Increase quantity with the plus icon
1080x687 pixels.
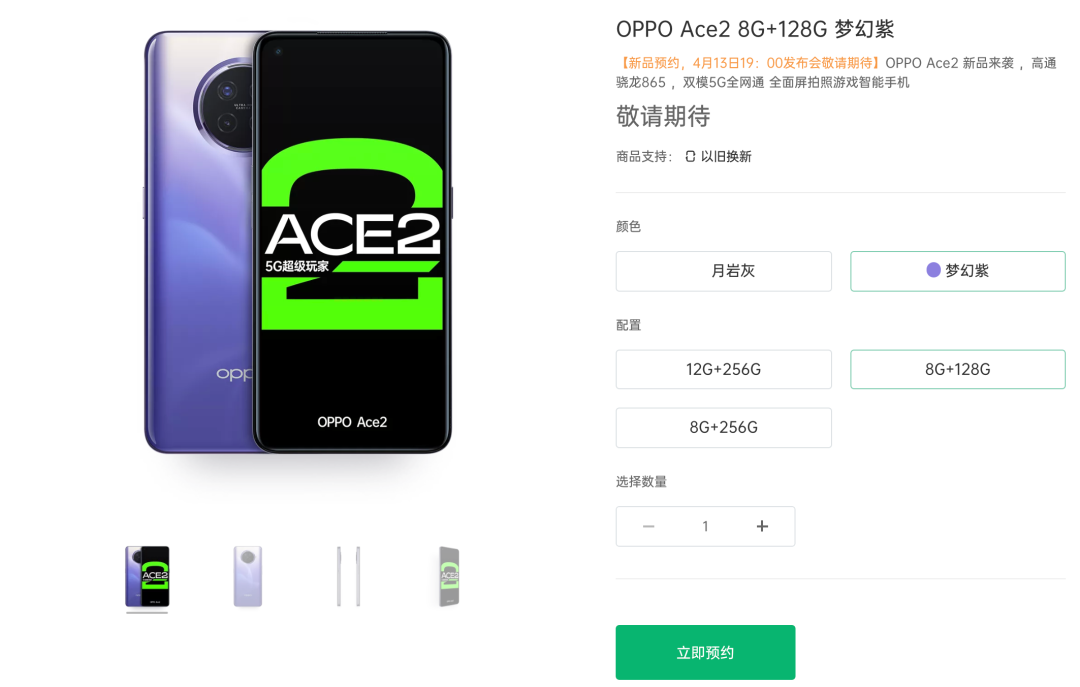point(762,526)
